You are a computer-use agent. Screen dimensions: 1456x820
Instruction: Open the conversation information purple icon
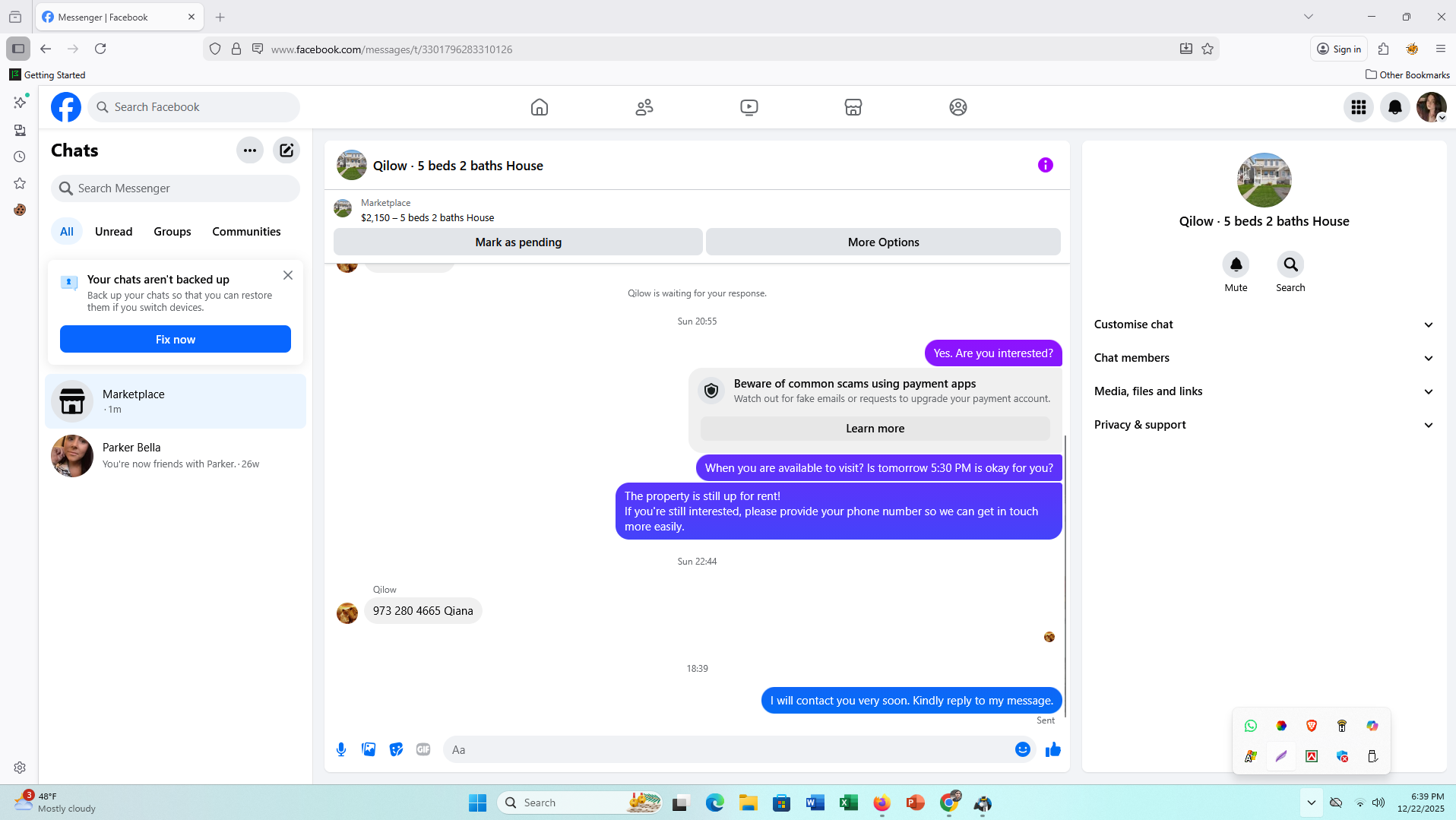[1046, 165]
